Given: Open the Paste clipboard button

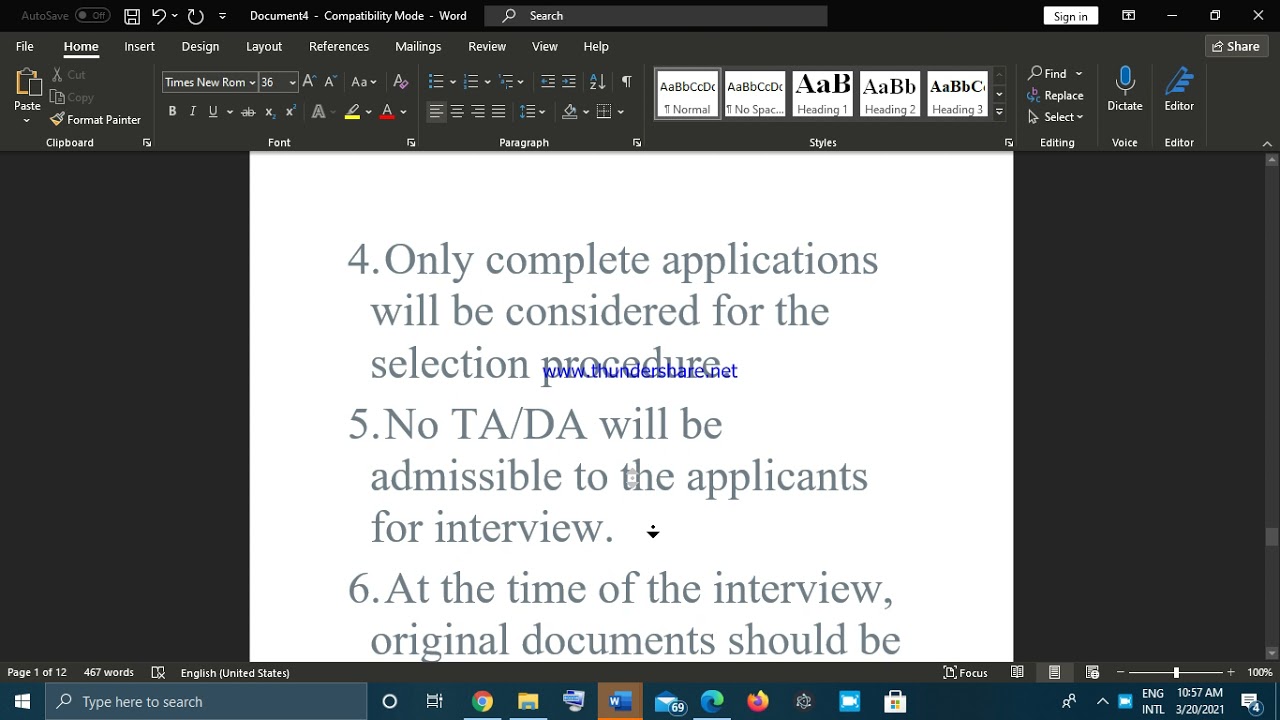Looking at the screenshot, I should (27, 89).
